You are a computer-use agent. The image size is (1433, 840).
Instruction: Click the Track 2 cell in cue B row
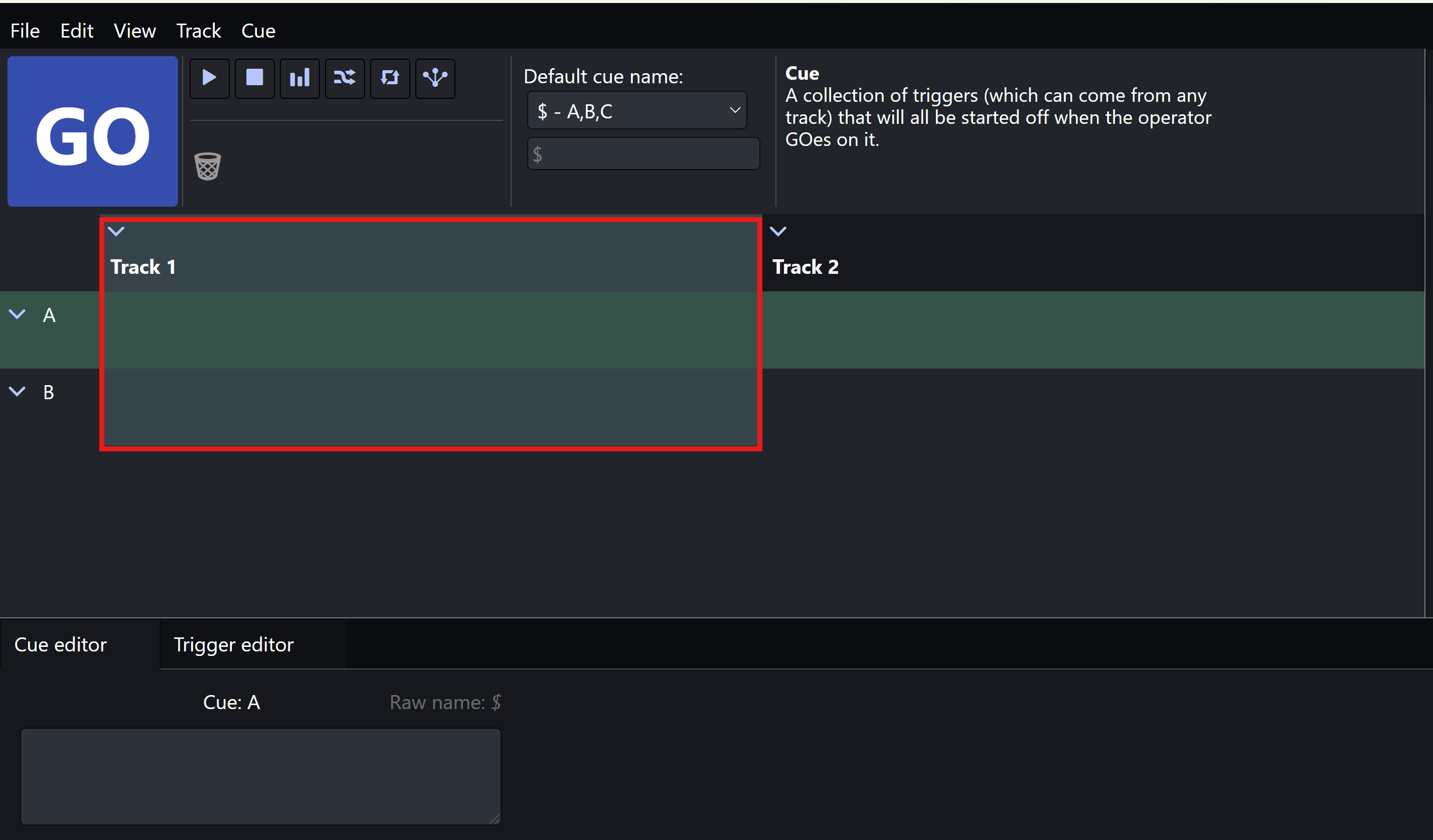1093,407
